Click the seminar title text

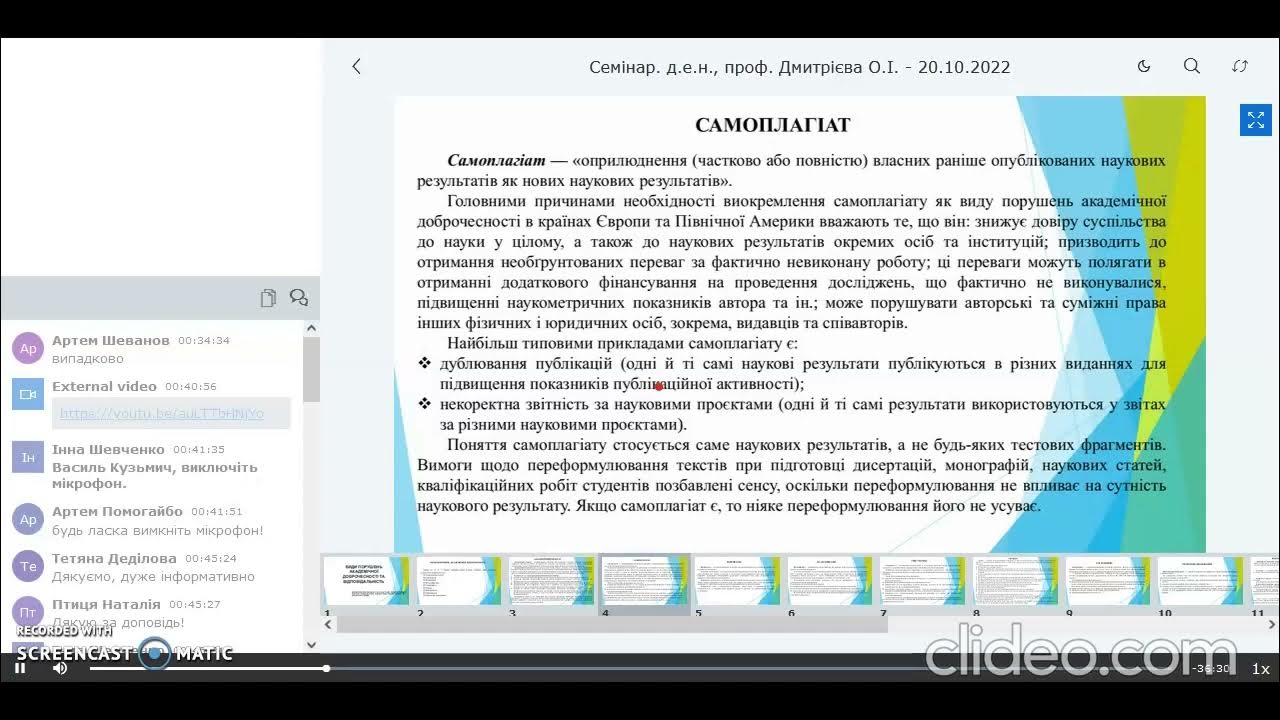click(800, 67)
